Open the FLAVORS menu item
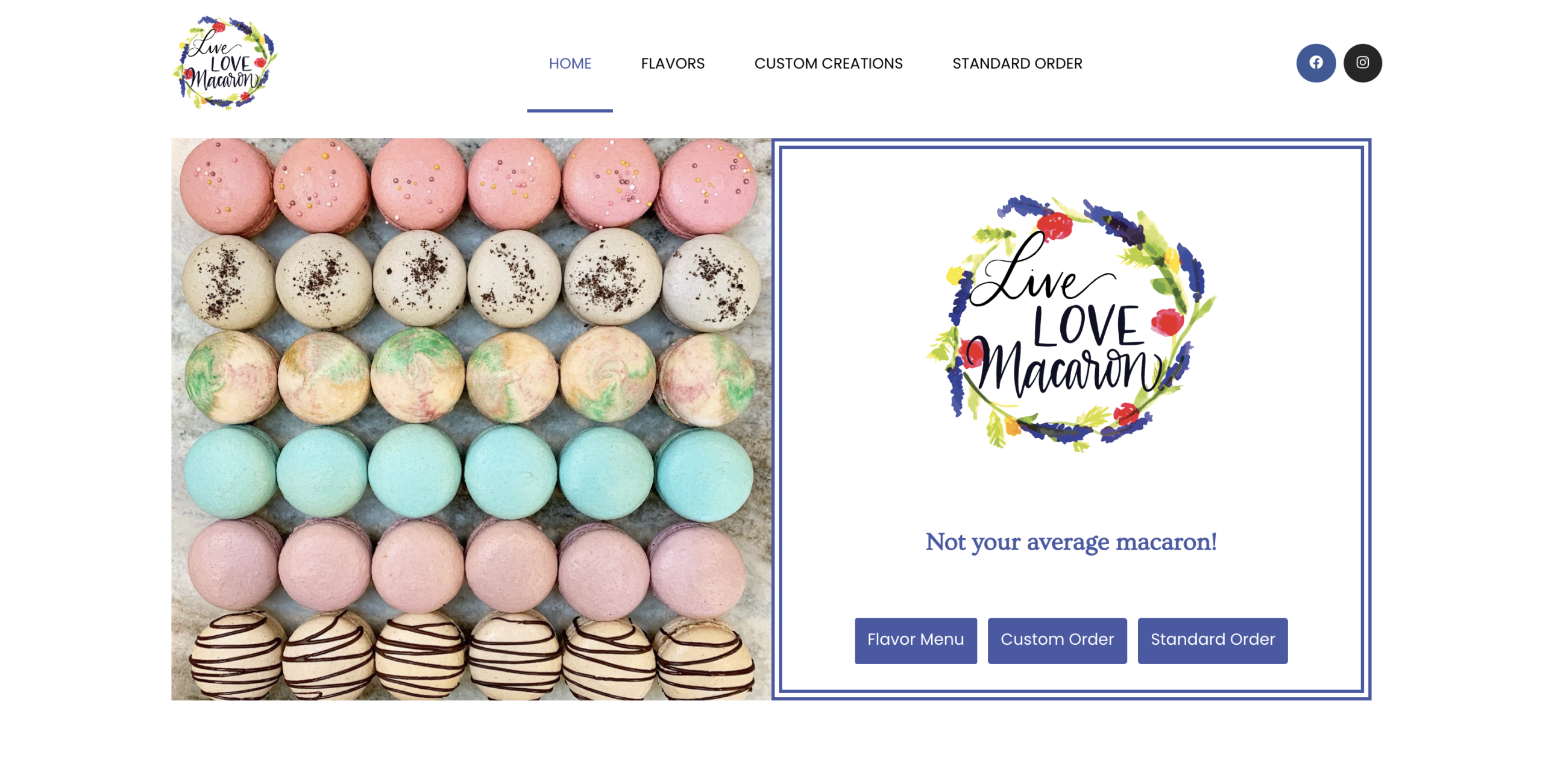Screen dimensions: 1543x784 click(x=672, y=63)
